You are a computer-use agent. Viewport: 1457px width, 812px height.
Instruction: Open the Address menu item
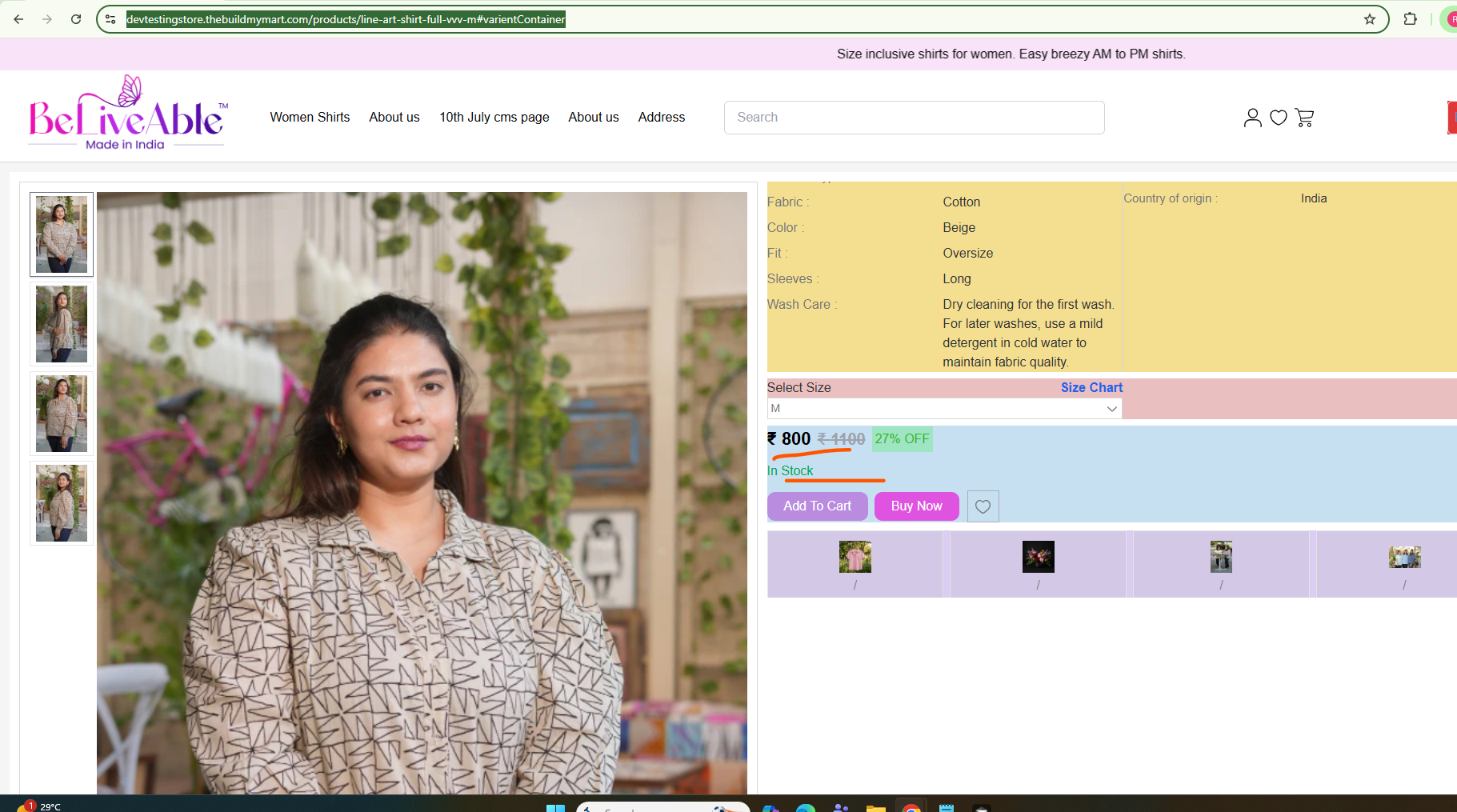pos(662,117)
